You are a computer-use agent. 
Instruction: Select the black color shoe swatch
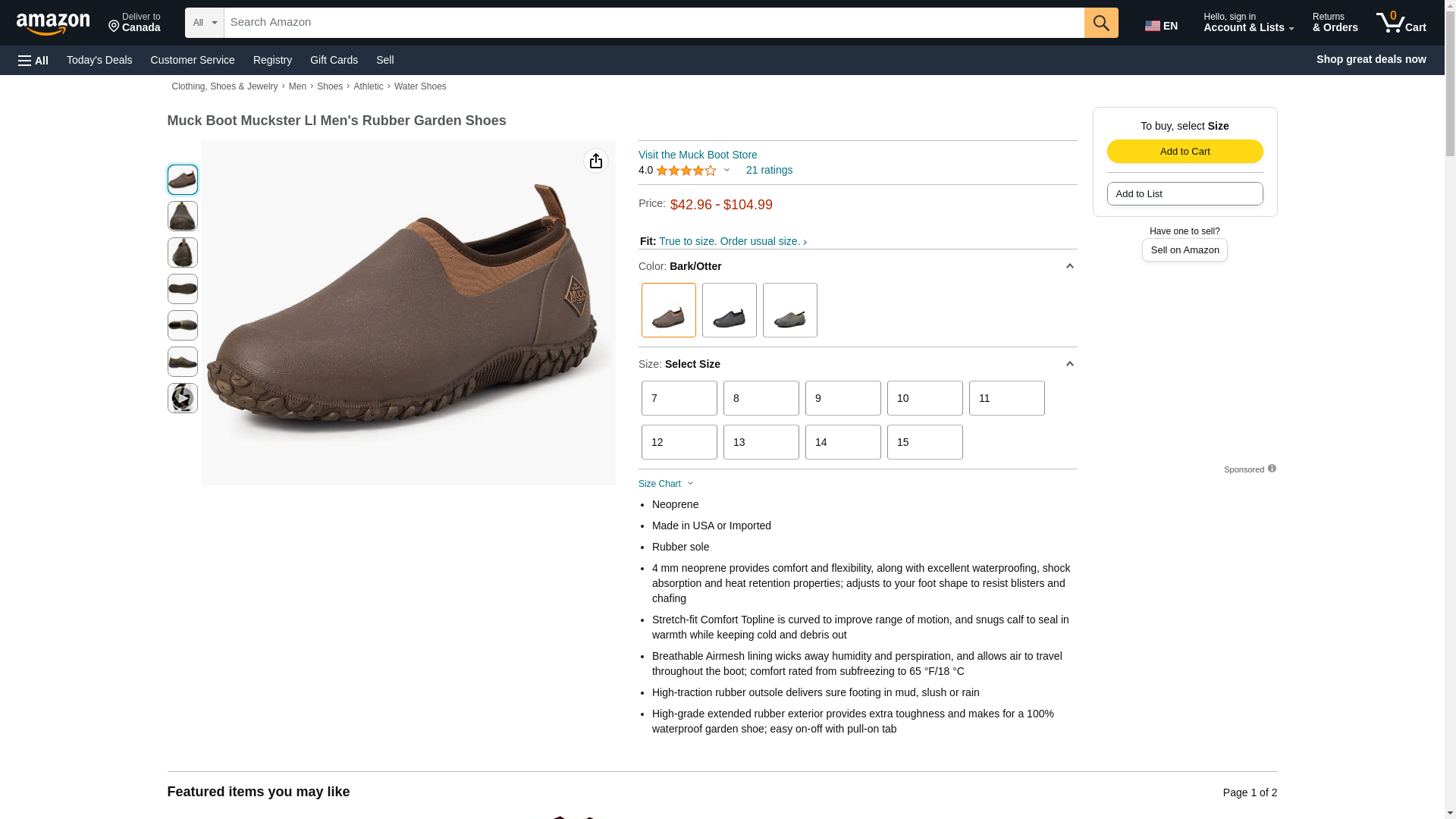coord(729,310)
